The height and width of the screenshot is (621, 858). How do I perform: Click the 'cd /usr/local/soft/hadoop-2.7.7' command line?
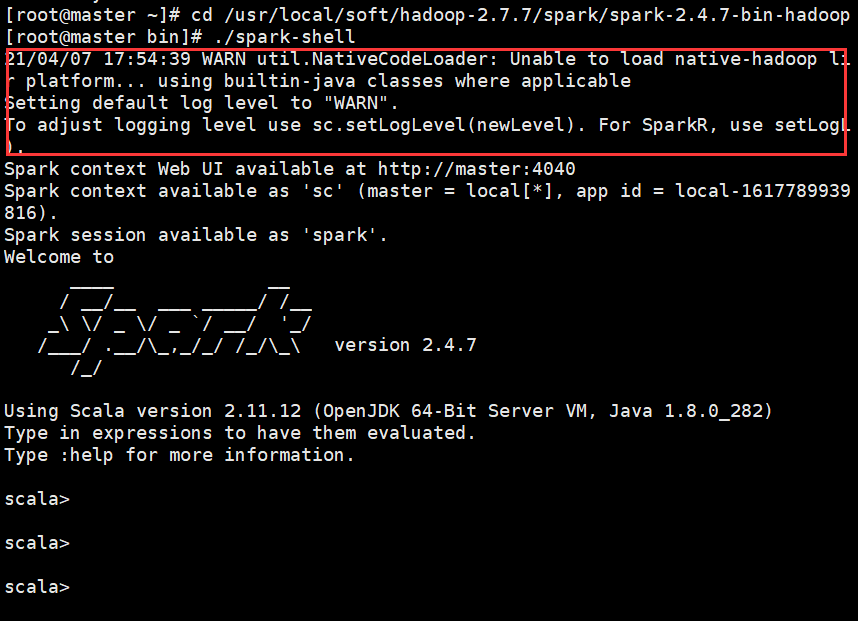point(428,15)
